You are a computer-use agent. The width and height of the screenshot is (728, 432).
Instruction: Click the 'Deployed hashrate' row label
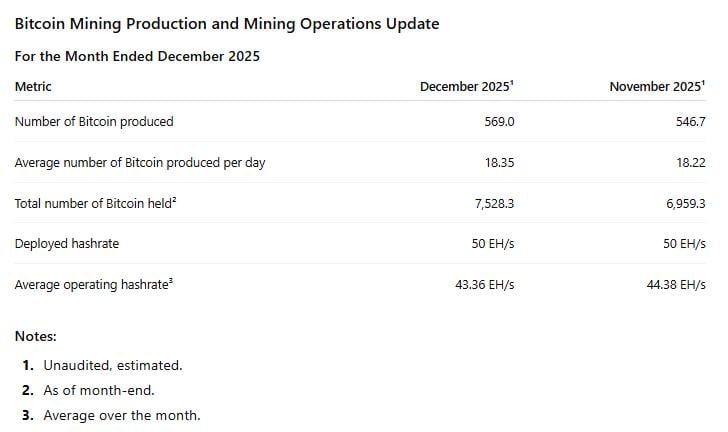[67, 244]
